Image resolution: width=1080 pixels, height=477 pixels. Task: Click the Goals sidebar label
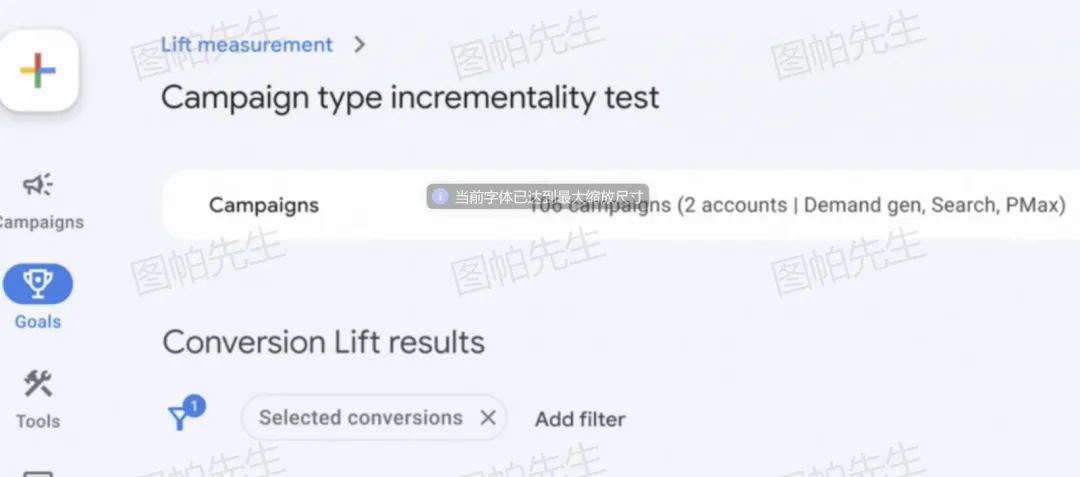(x=38, y=322)
